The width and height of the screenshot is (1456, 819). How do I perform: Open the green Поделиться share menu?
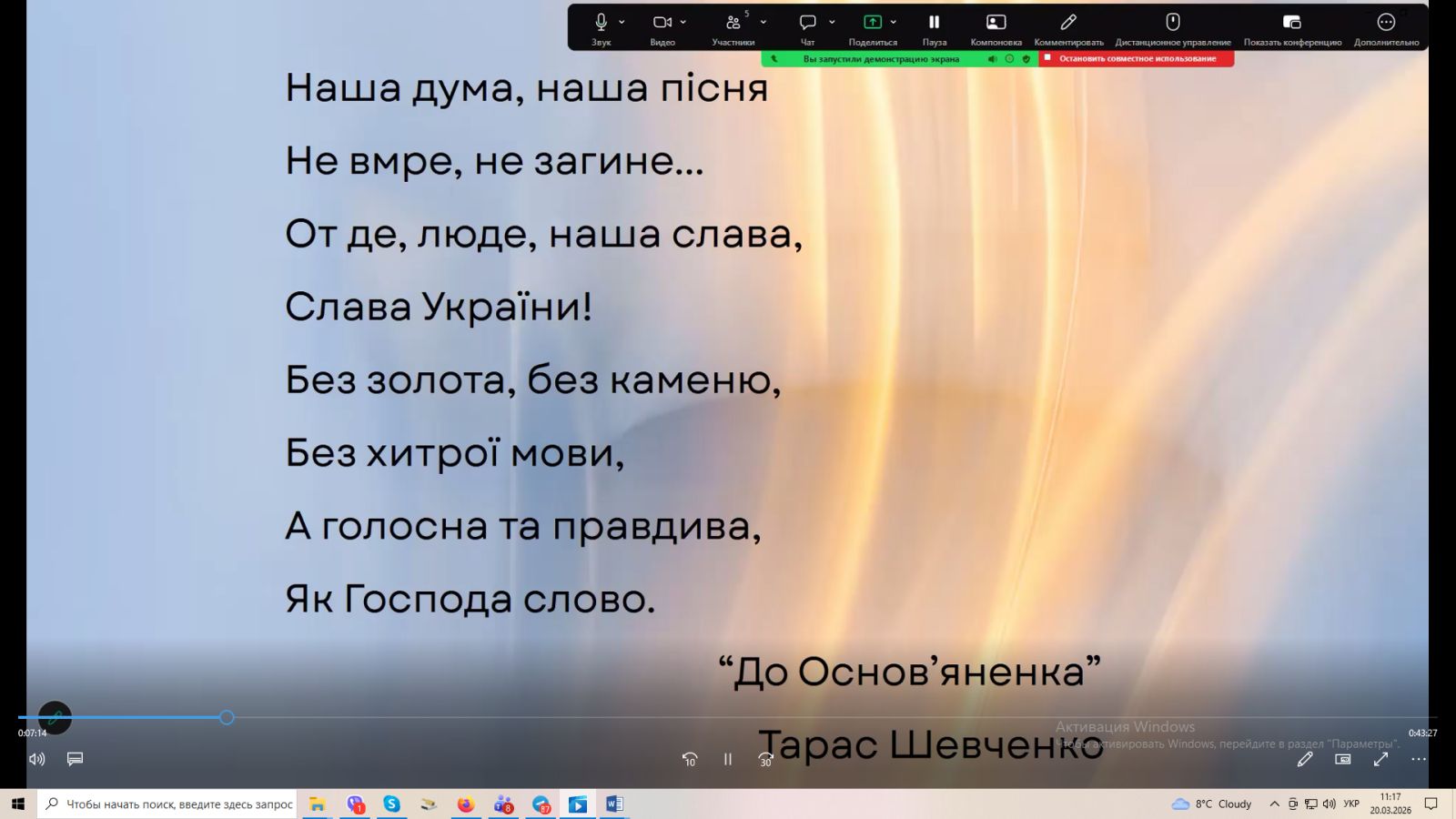coord(872,23)
